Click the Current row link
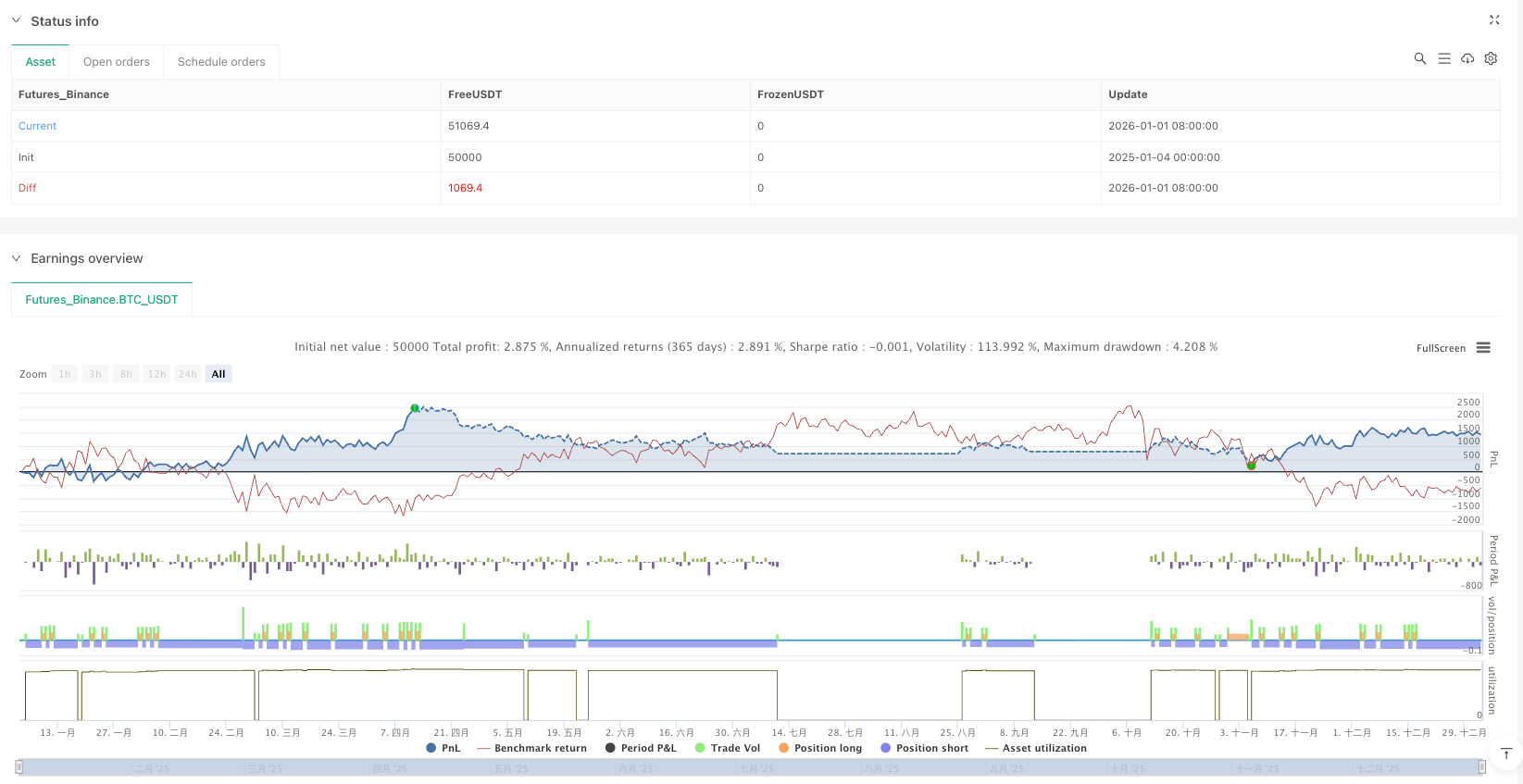Viewport: 1523px width, 784px height. (38, 126)
